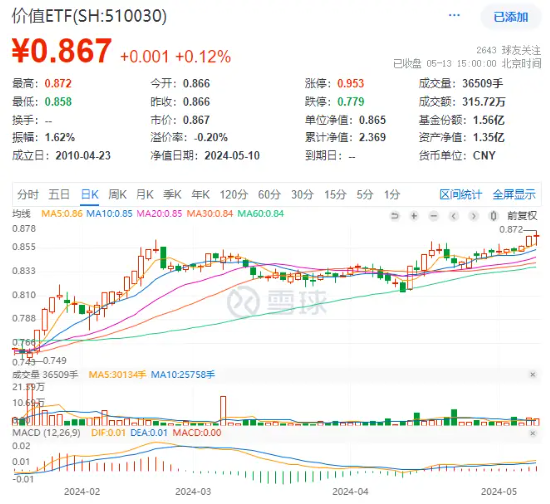The image size is (550, 504).
Task: Switch to the 60分 chart tab
Action: pos(269,194)
